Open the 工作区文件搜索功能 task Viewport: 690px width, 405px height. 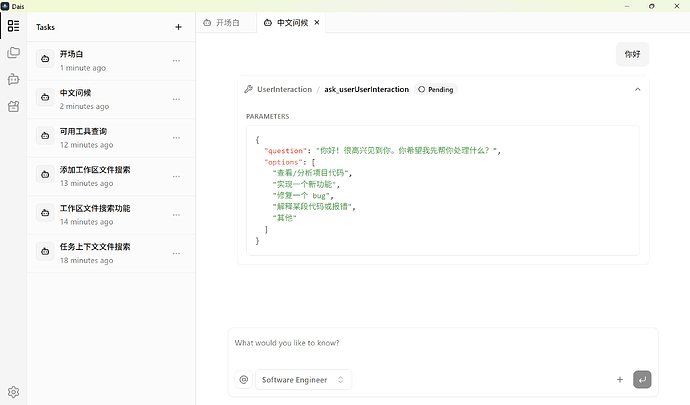(x=111, y=215)
